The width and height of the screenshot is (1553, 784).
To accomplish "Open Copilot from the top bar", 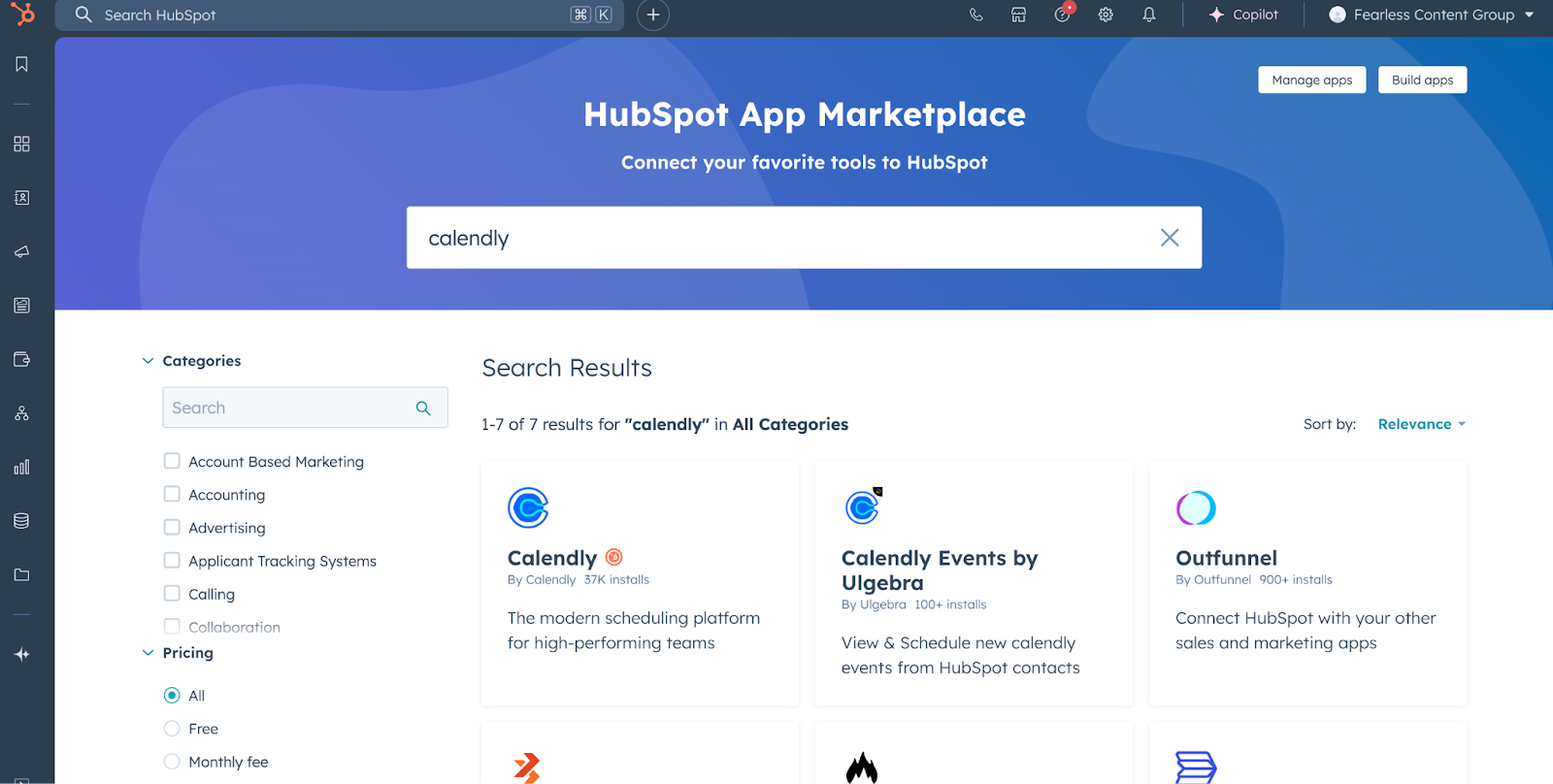I will 1243,15.
